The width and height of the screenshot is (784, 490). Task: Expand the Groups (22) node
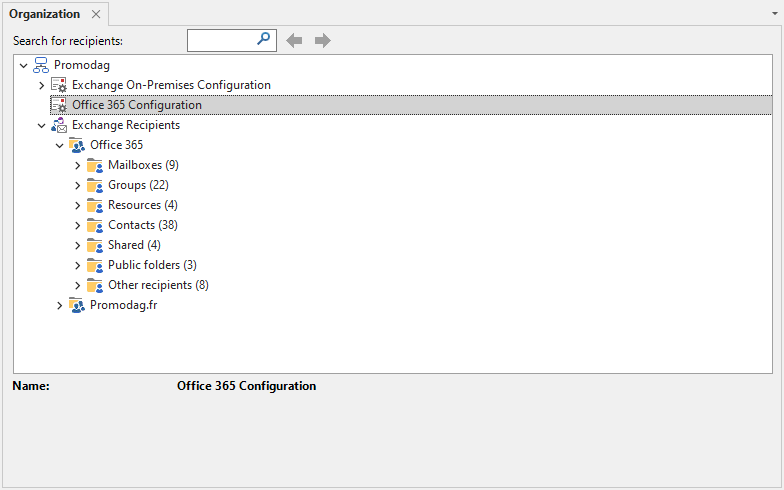point(78,186)
